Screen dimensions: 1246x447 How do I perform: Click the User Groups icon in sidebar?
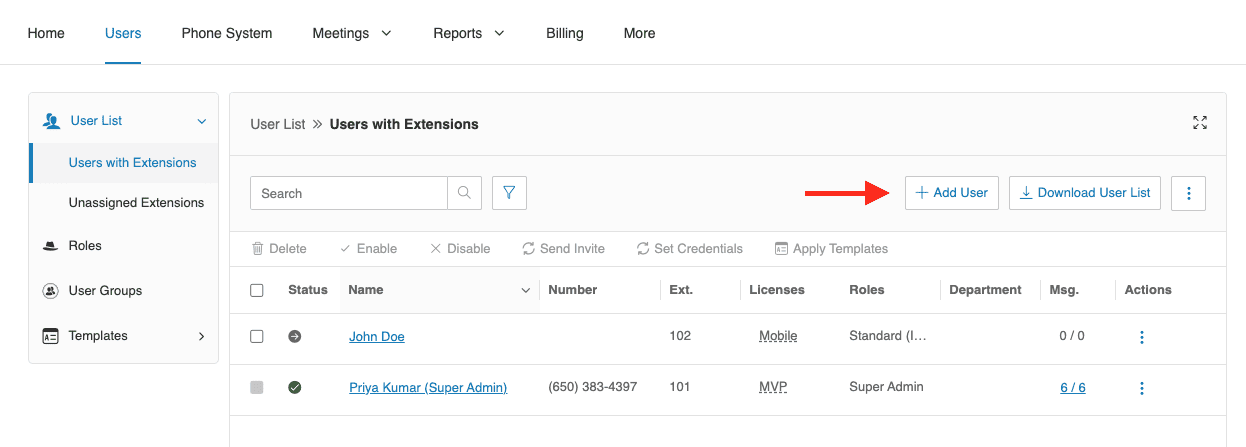tap(50, 291)
